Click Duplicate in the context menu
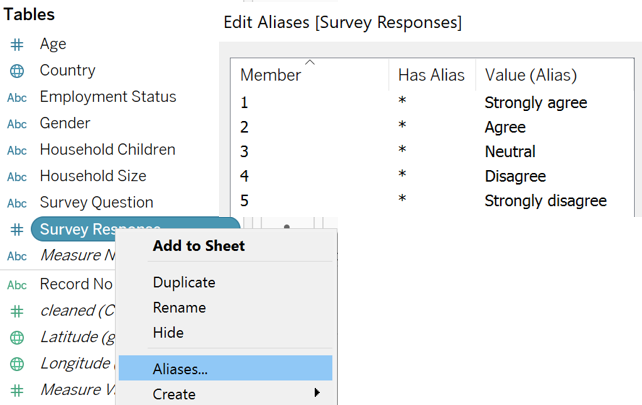The image size is (642, 405). 183,282
